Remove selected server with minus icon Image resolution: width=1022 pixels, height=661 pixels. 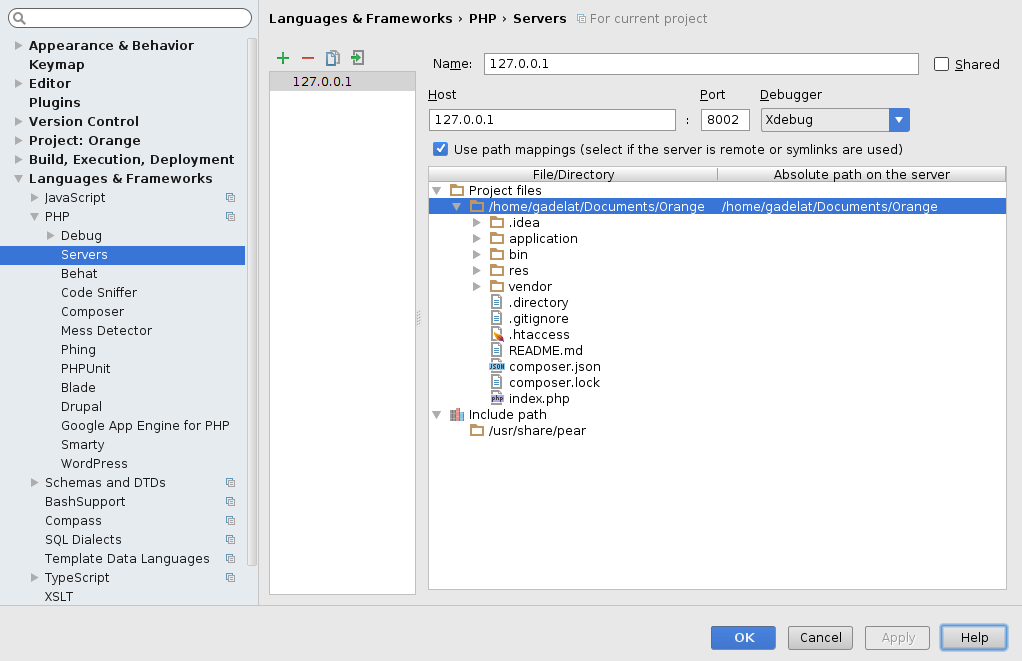point(308,58)
